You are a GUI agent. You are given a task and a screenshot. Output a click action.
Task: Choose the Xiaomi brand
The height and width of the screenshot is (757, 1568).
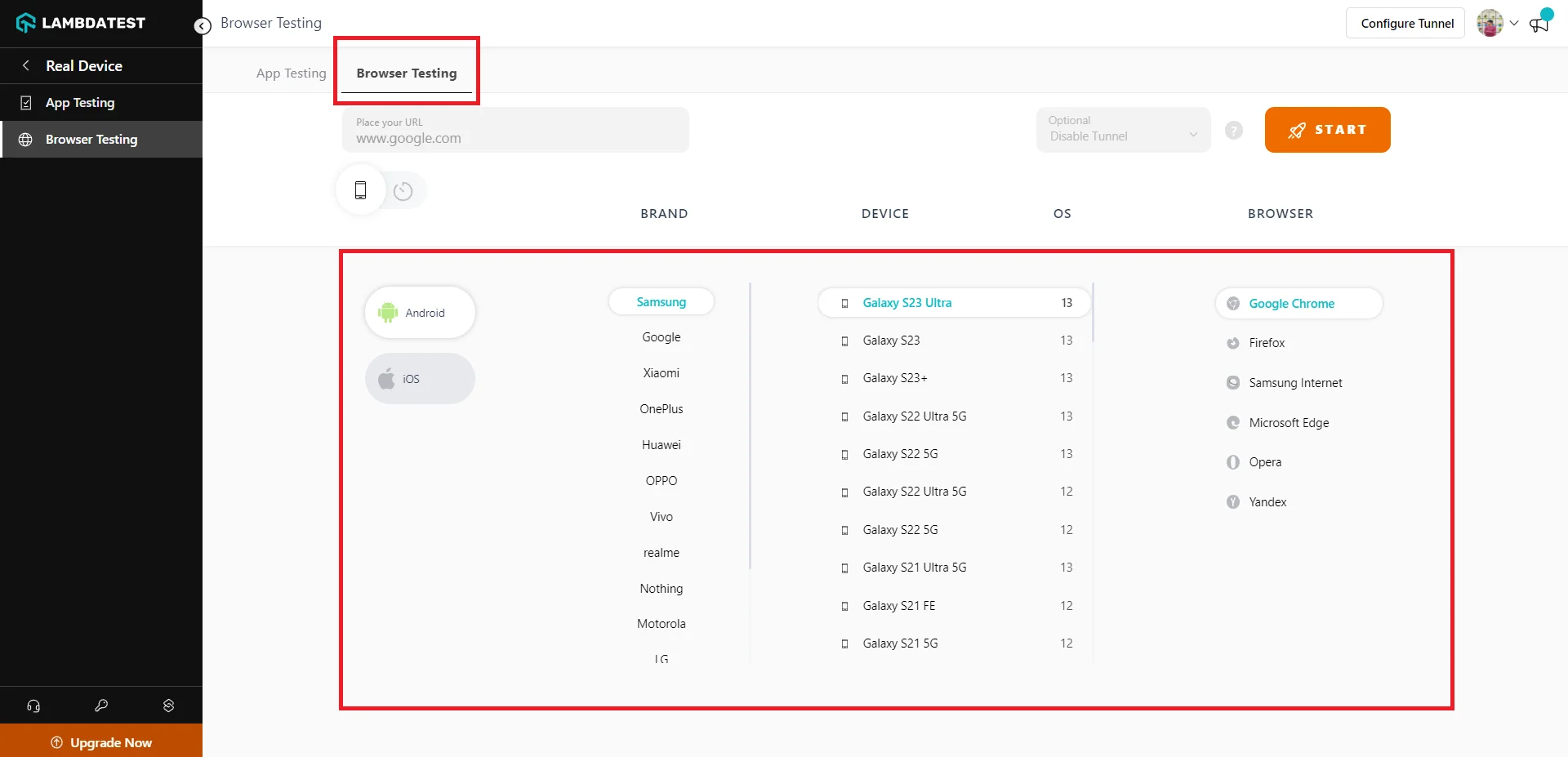(661, 373)
